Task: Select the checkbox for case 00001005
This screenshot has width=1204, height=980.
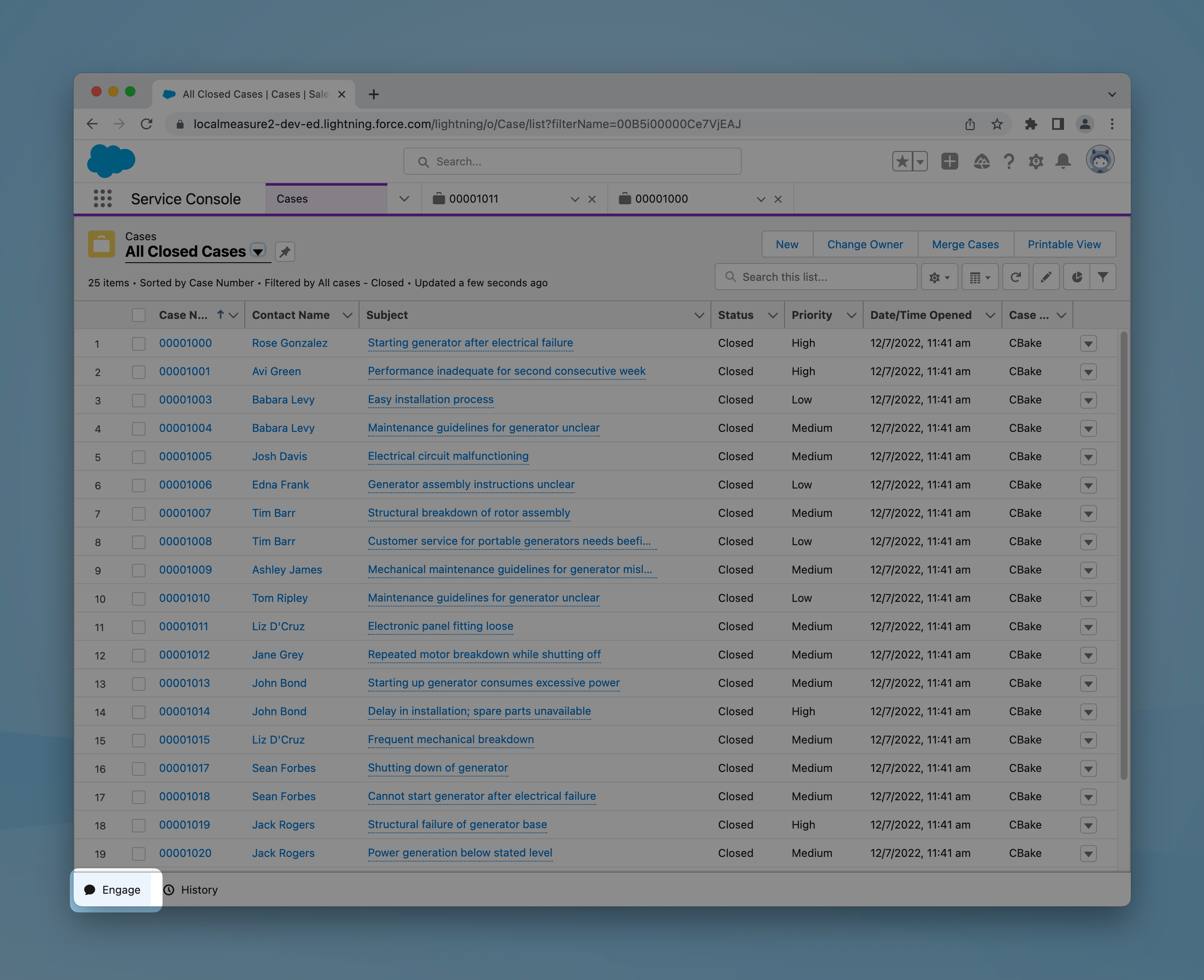Action: point(138,457)
